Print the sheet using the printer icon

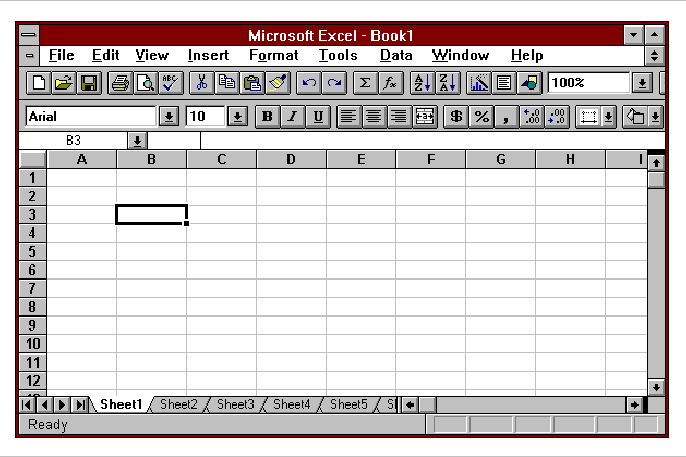pos(120,83)
